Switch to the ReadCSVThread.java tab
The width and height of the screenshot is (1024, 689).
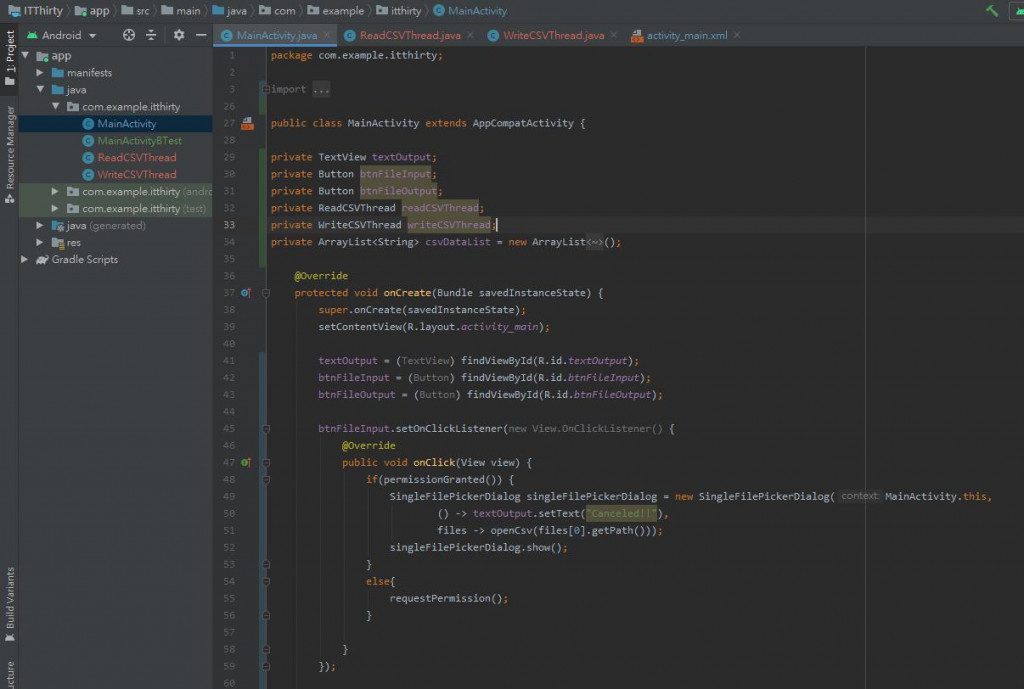tap(410, 36)
